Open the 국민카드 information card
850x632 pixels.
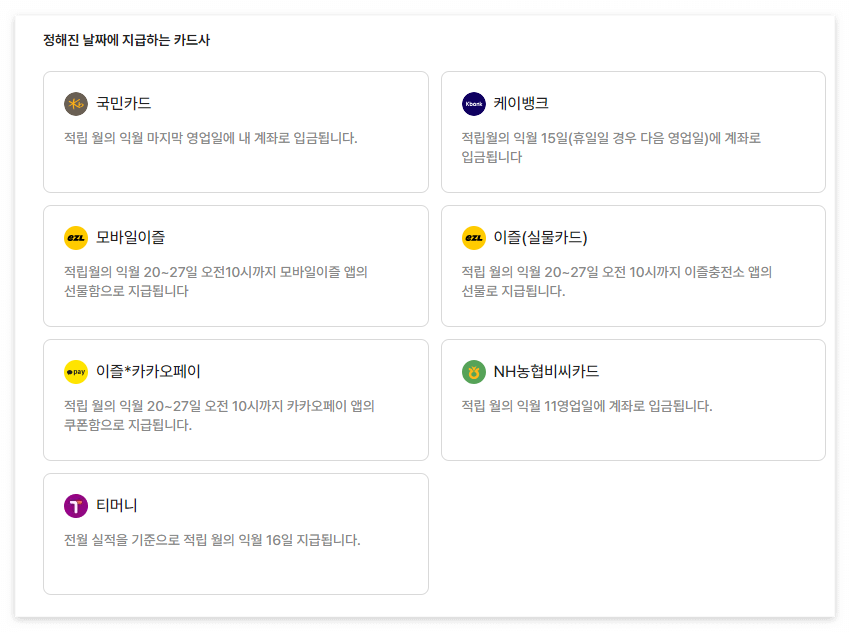tap(236, 131)
